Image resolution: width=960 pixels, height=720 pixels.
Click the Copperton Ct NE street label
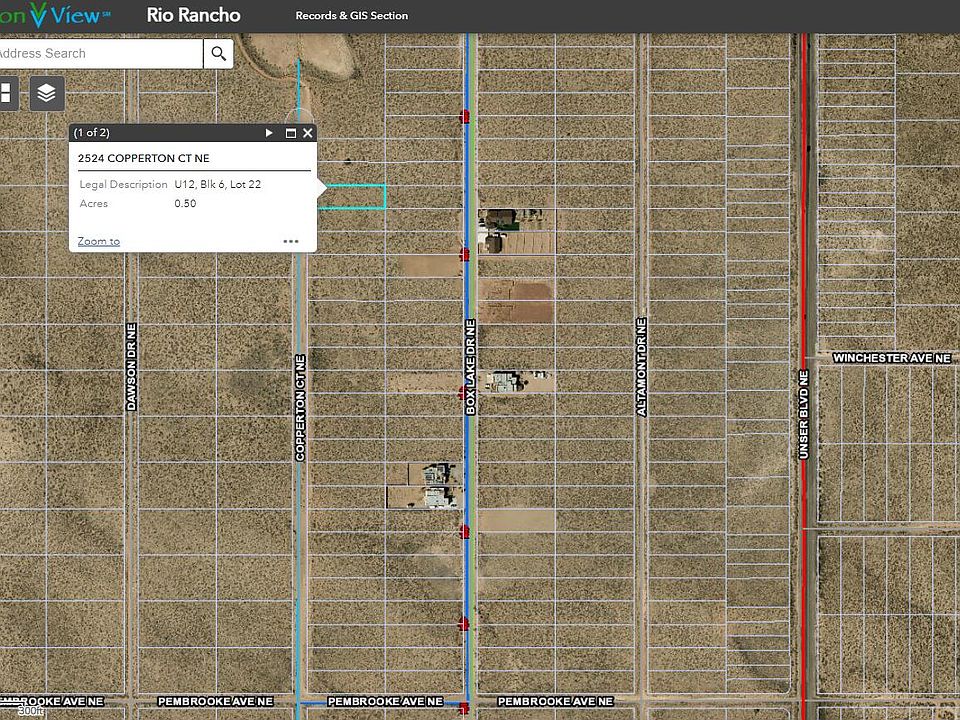coord(299,407)
